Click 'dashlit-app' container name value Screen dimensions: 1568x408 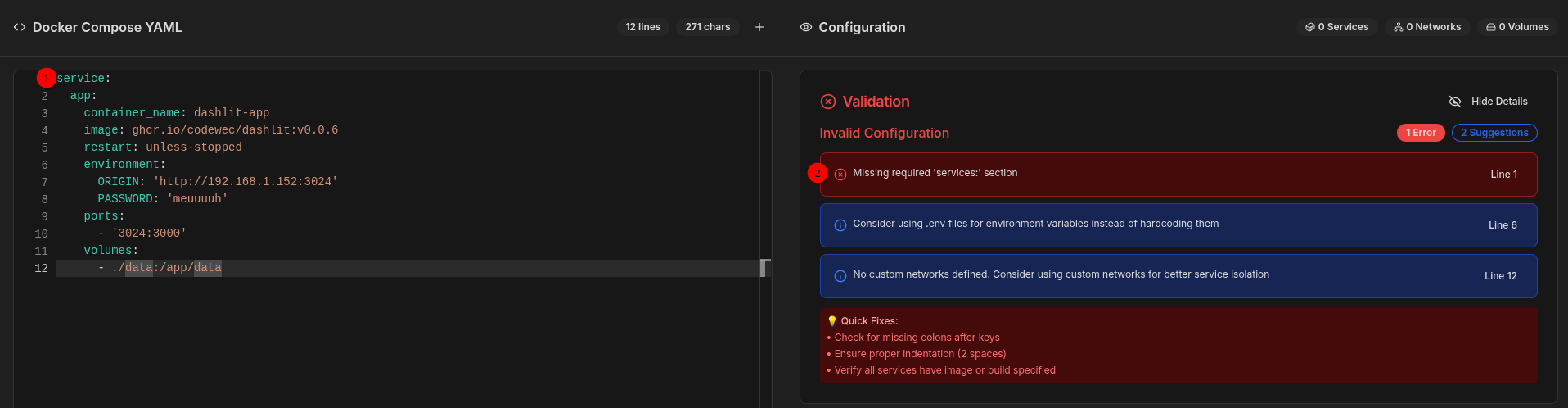point(232,113)
